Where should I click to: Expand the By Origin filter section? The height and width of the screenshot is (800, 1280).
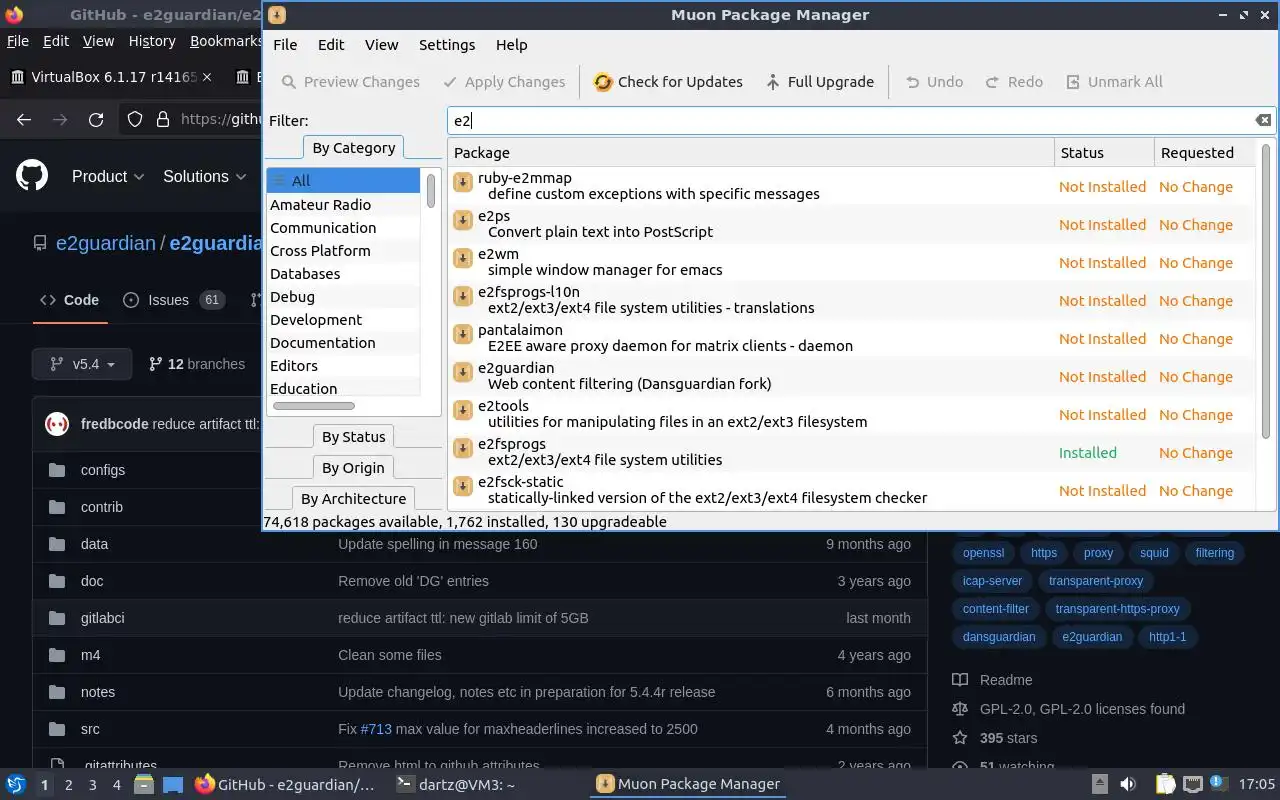[353, 468]
